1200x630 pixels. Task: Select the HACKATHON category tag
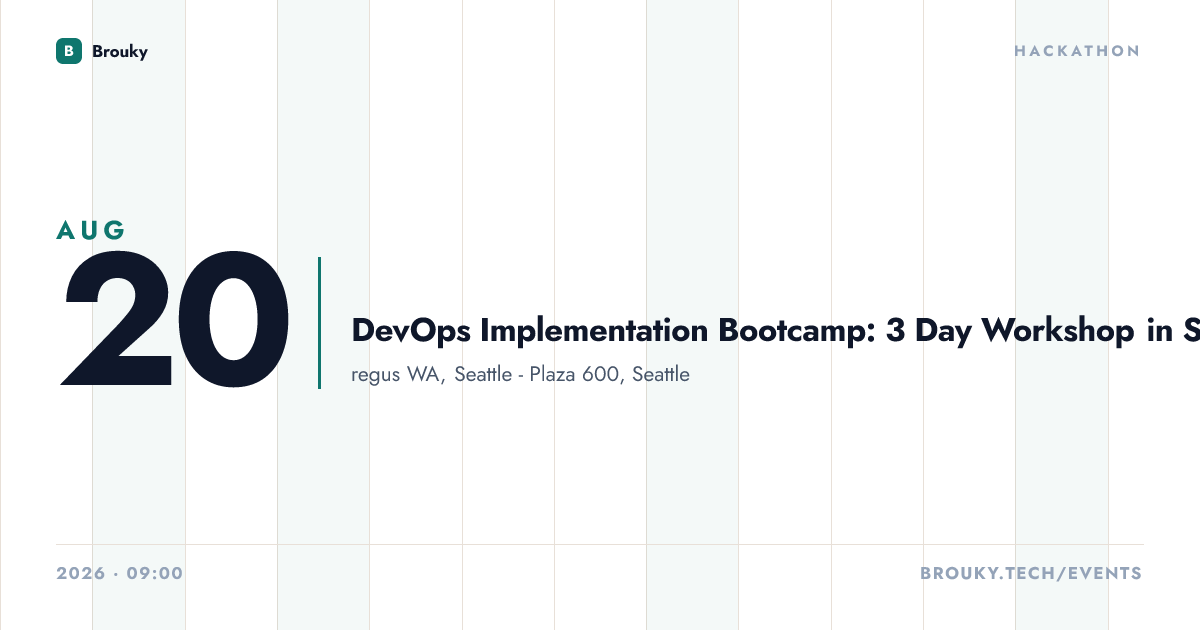coord(1077,51)
